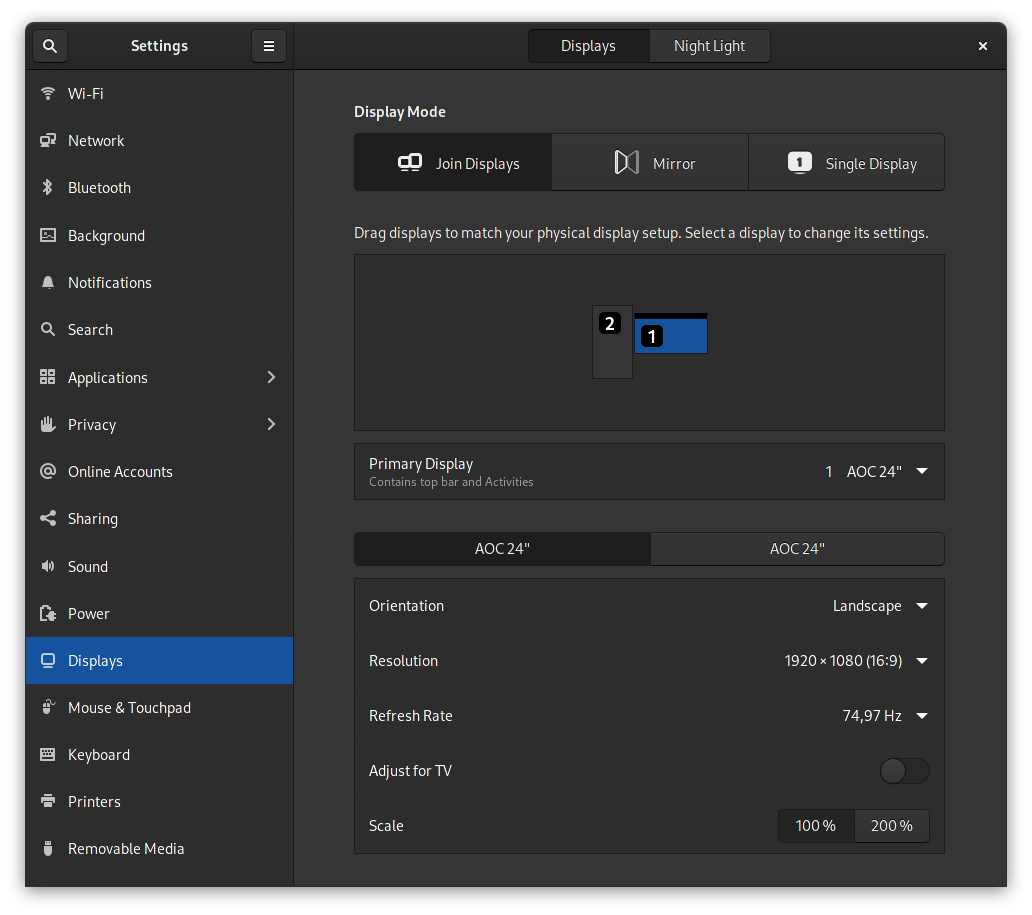Open Keyboard settings
Viewport: 1032px width, 915px height.
click(x=159, y=754)
